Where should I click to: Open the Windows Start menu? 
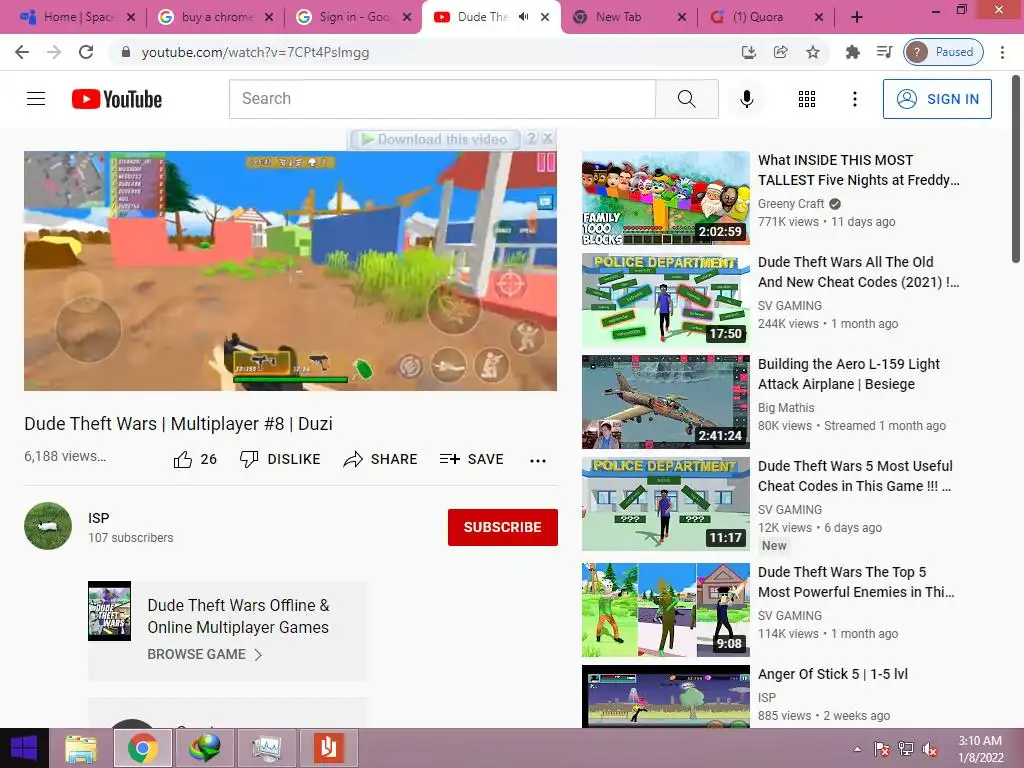pos(24,748)
